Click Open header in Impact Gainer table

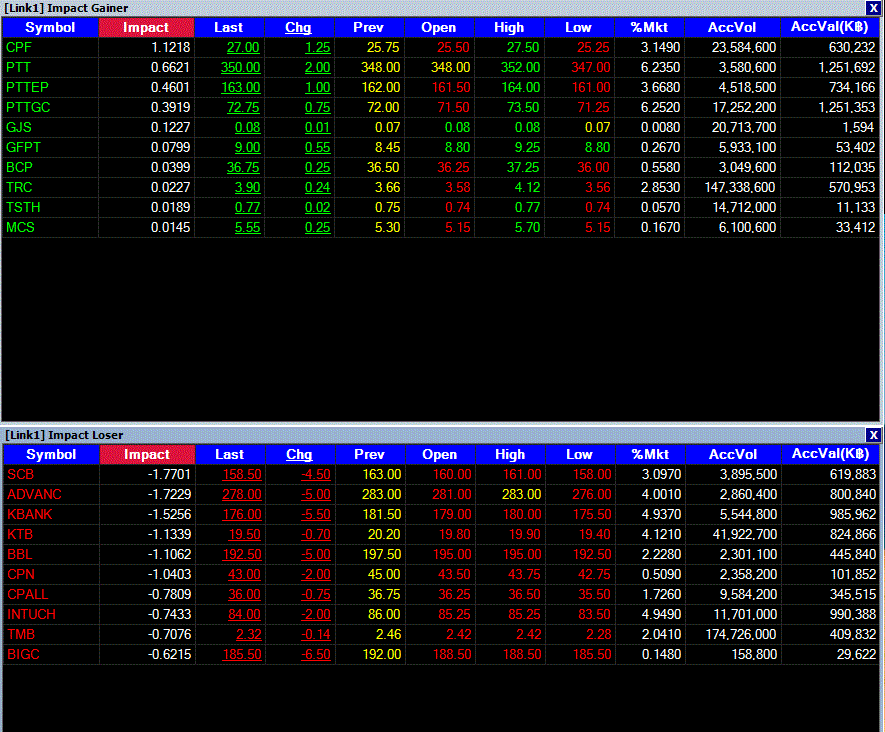(x=439, y=28)
